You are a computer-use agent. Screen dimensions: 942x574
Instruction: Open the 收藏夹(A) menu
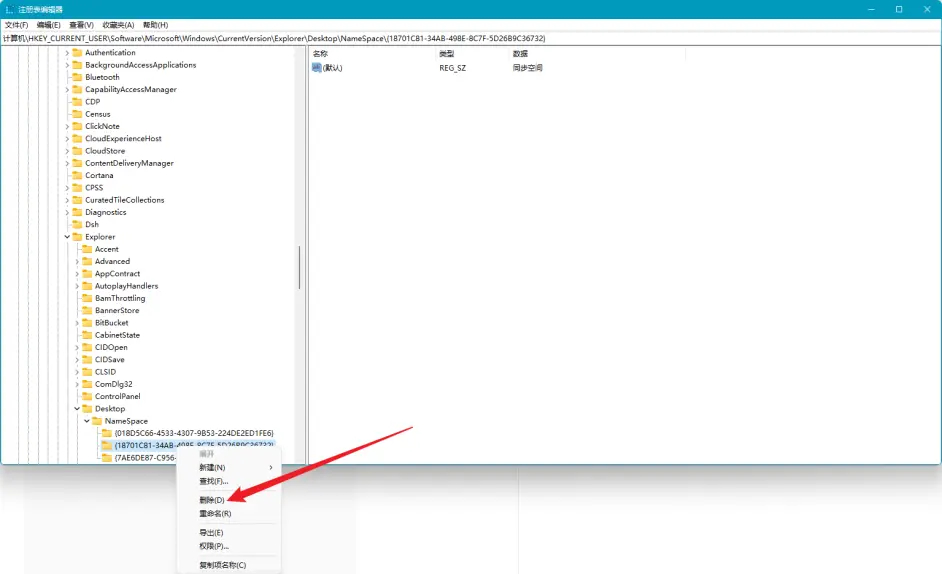(x=118, y=25)
